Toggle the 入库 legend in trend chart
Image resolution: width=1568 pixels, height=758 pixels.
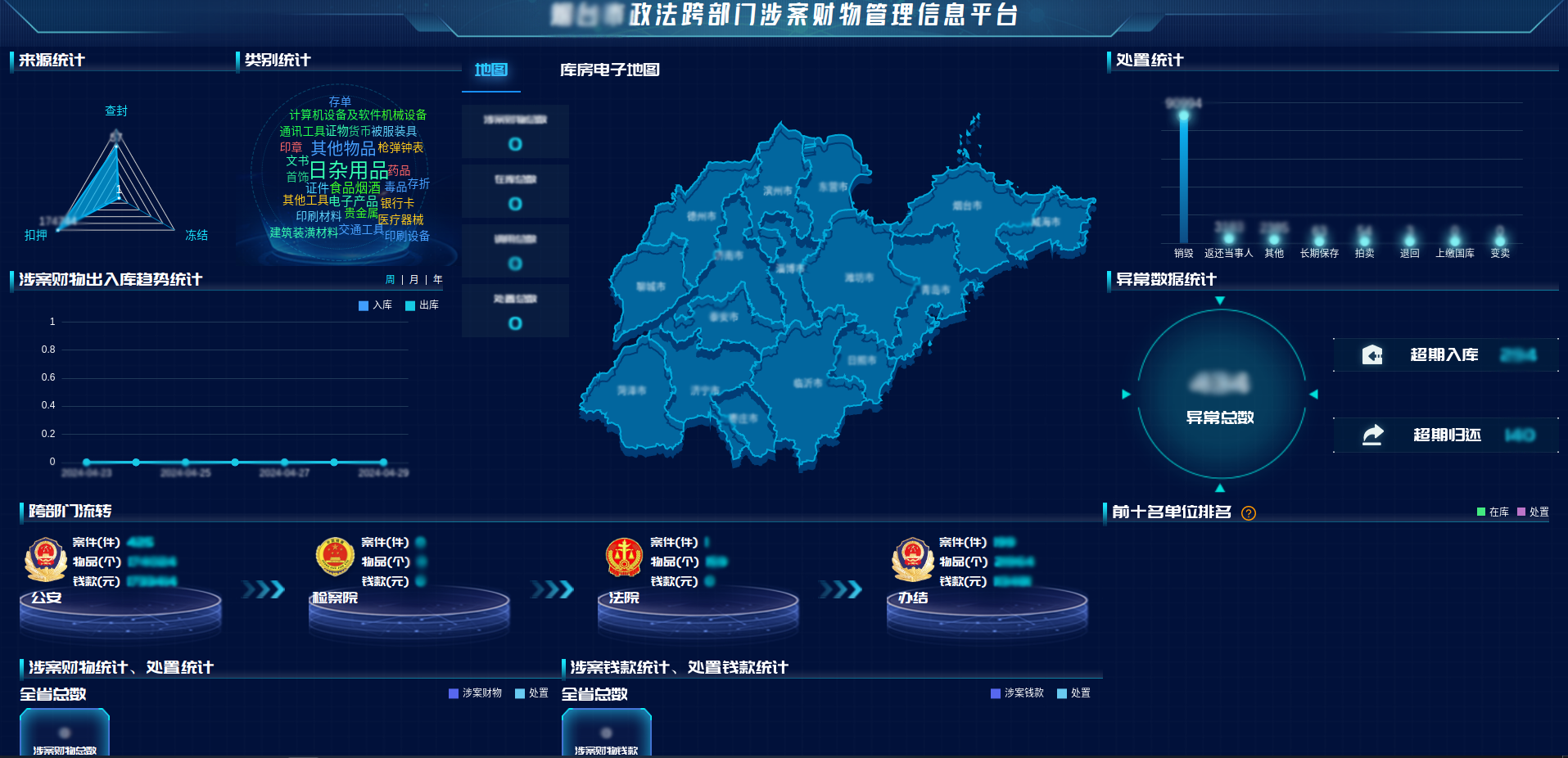pyautogui.click(x=375, y=305)
